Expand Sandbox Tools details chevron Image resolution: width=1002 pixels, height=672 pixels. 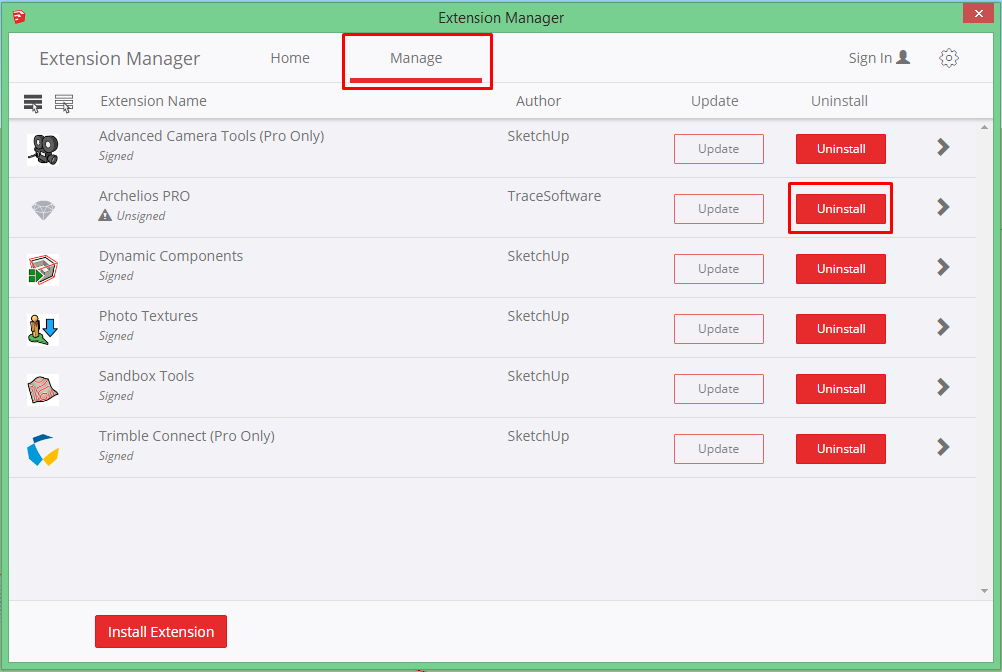(943, 387)
